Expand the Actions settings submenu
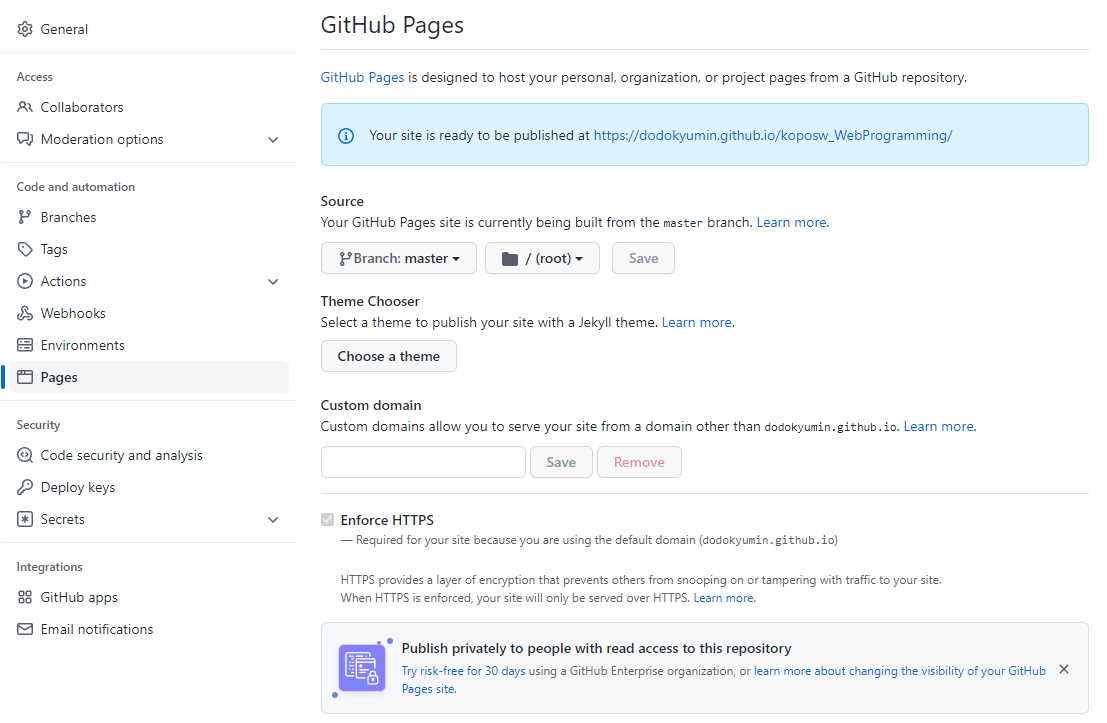This screenshot has height=723, width=1107. click(273, 282)
